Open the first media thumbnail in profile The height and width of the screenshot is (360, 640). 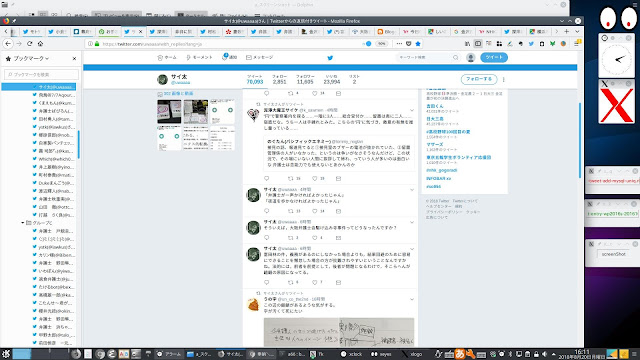[x=169, y=111]
